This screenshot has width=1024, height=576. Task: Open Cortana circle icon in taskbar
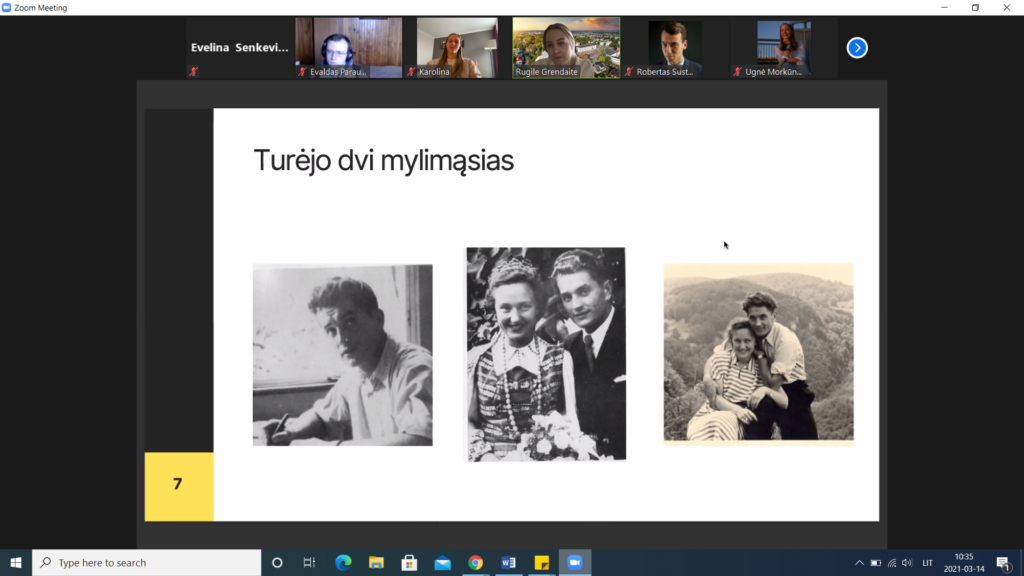tap(277, 563)
